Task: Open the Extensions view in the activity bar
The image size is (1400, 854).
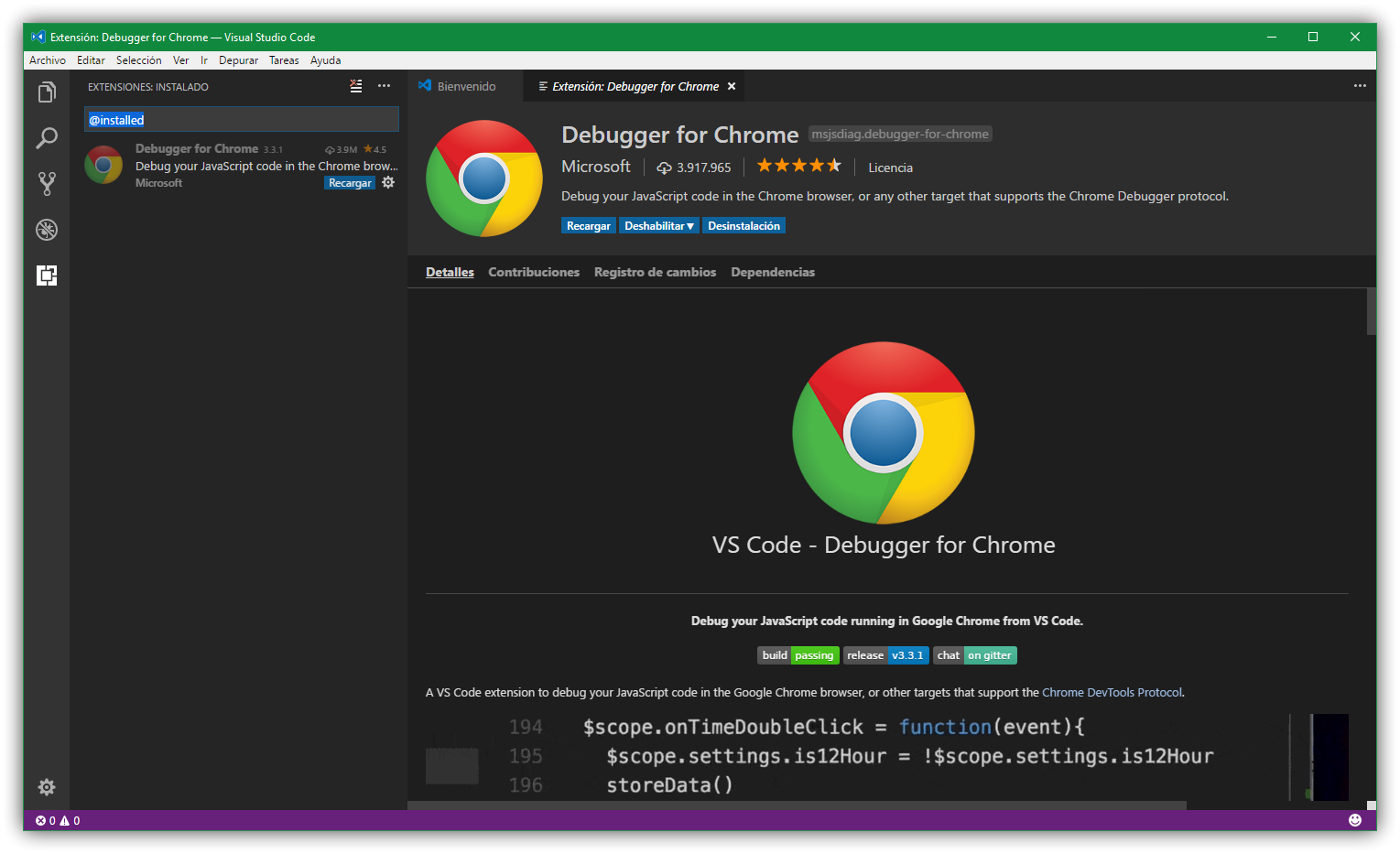Action: point(47,276)
